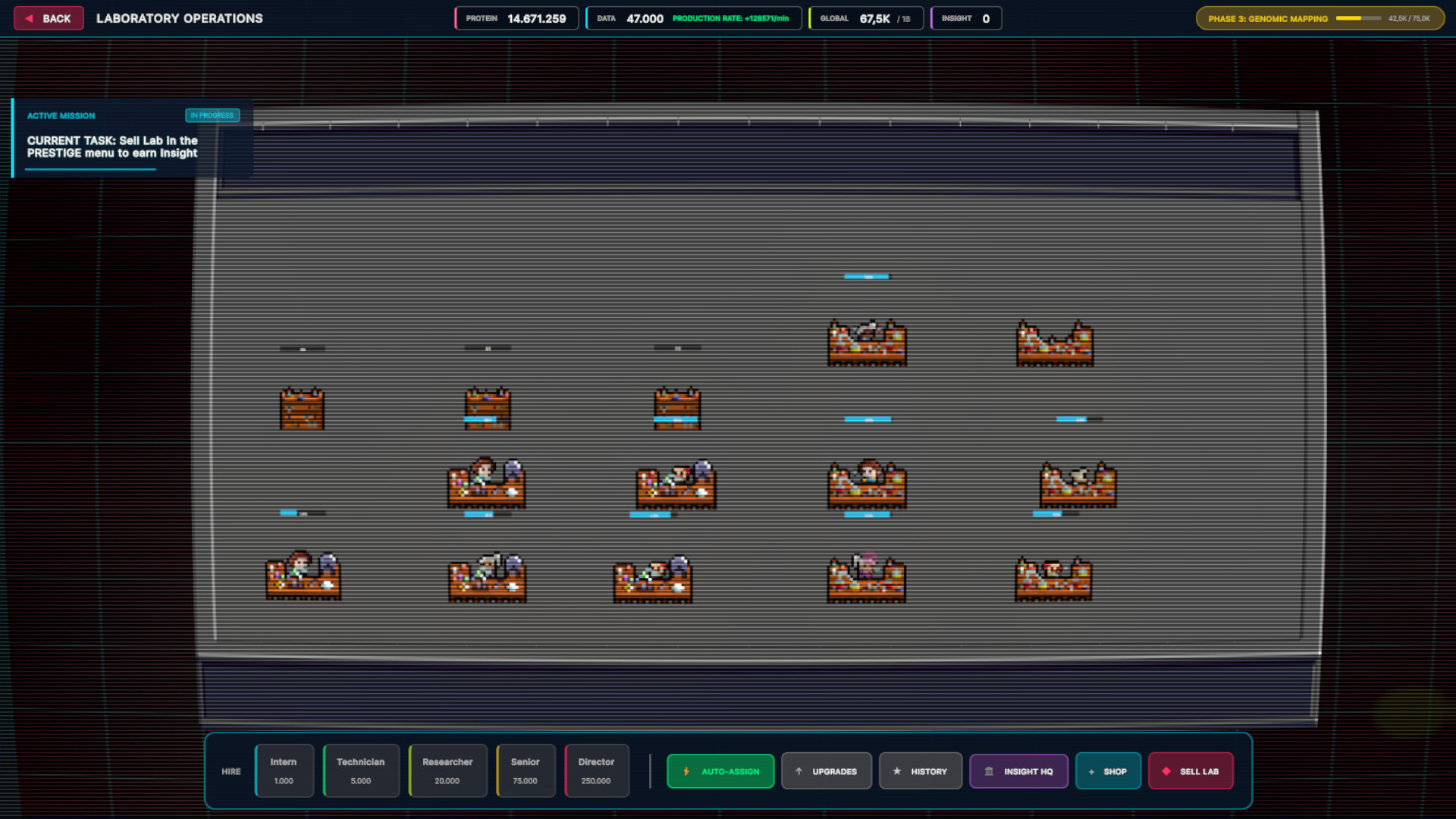
Task: Click the IN PROGRESS badge on Active Mission
Action: pyautogui.click(x=212, y=115)
